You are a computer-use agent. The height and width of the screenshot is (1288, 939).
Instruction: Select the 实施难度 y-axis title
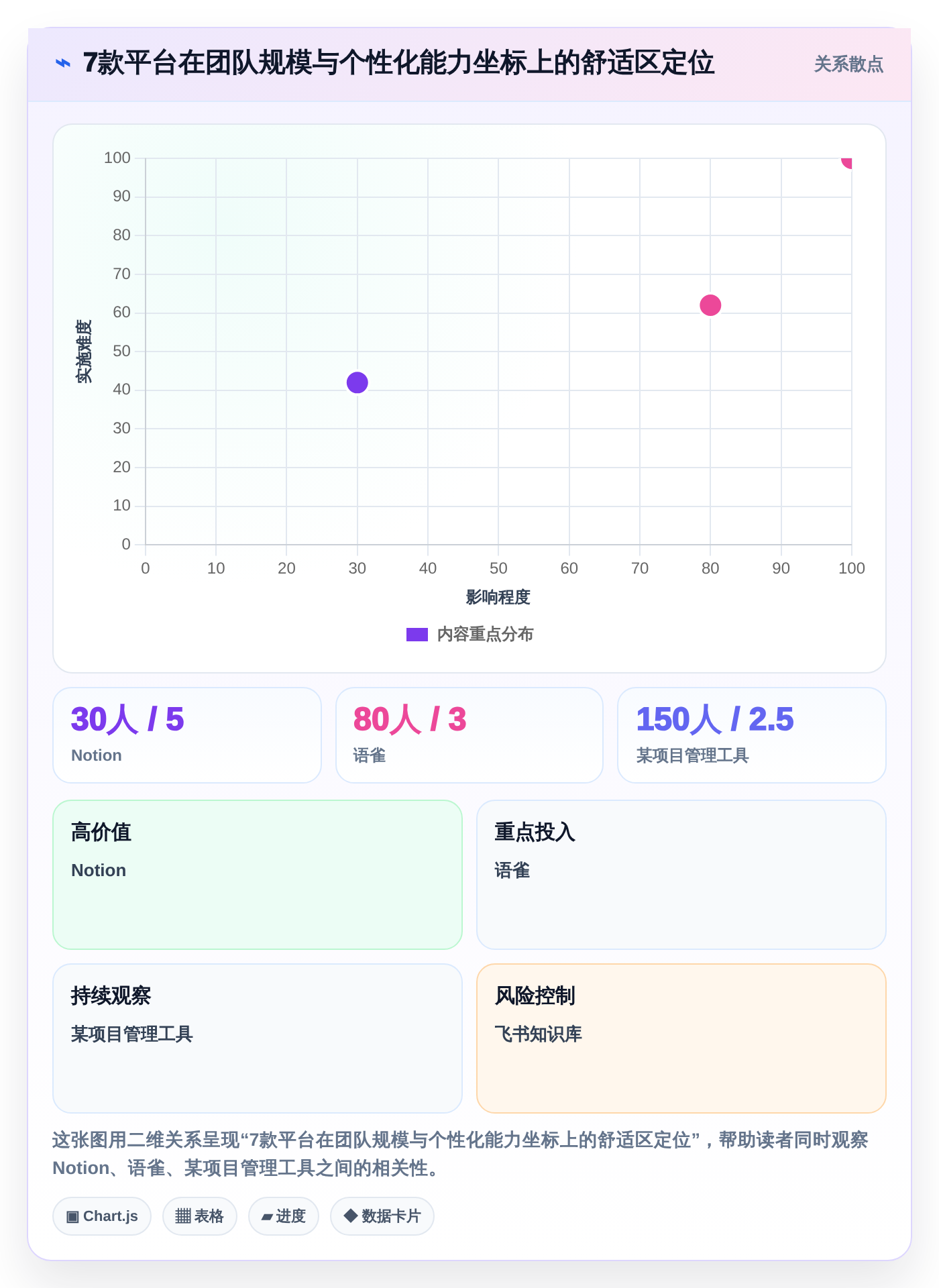point(84,352)
